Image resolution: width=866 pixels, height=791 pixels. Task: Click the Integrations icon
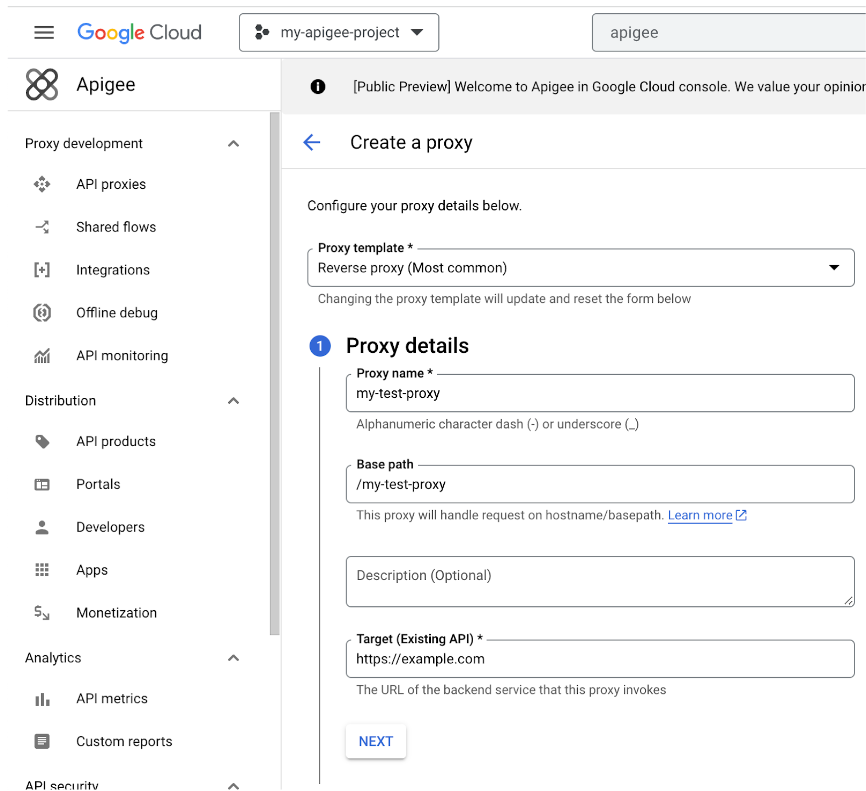point(41,269)
